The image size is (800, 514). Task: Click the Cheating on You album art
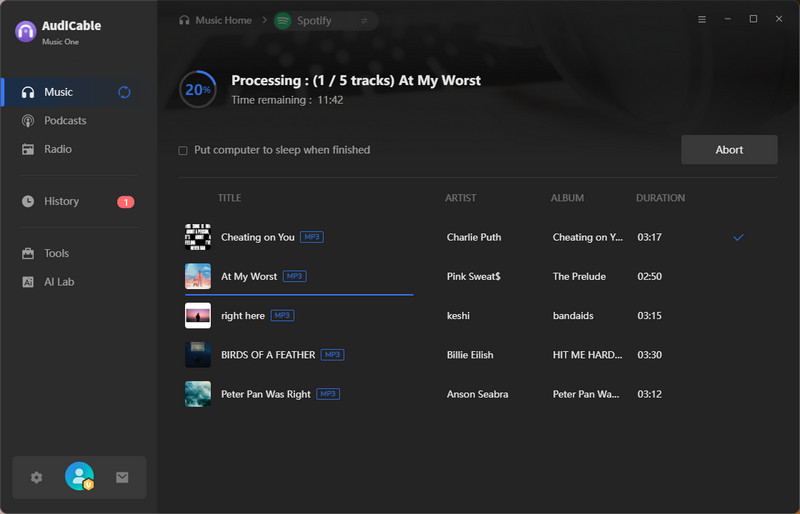[x=198, y=237]
